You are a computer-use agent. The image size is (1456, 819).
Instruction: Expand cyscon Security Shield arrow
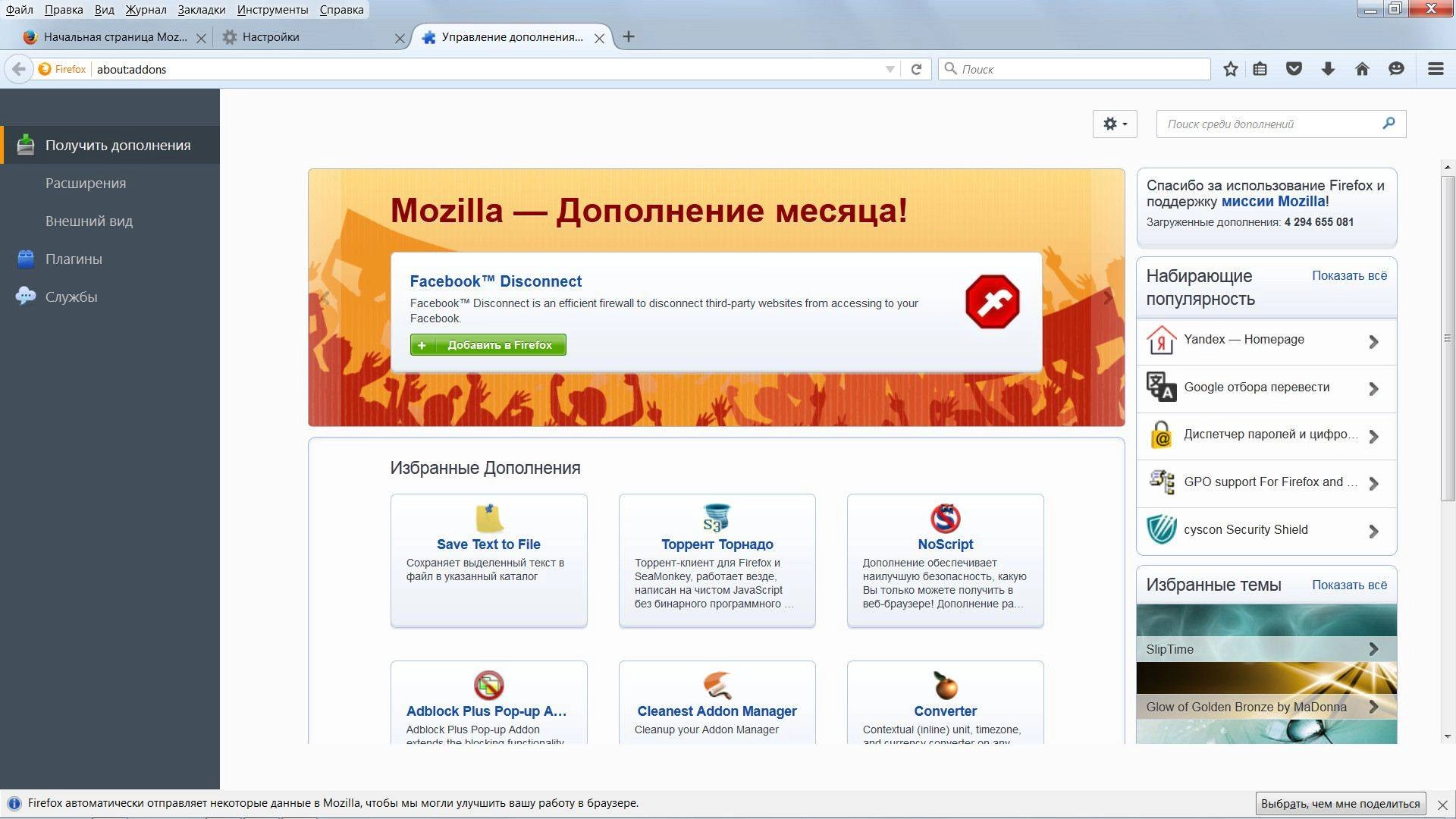(x=1373, y=531)
